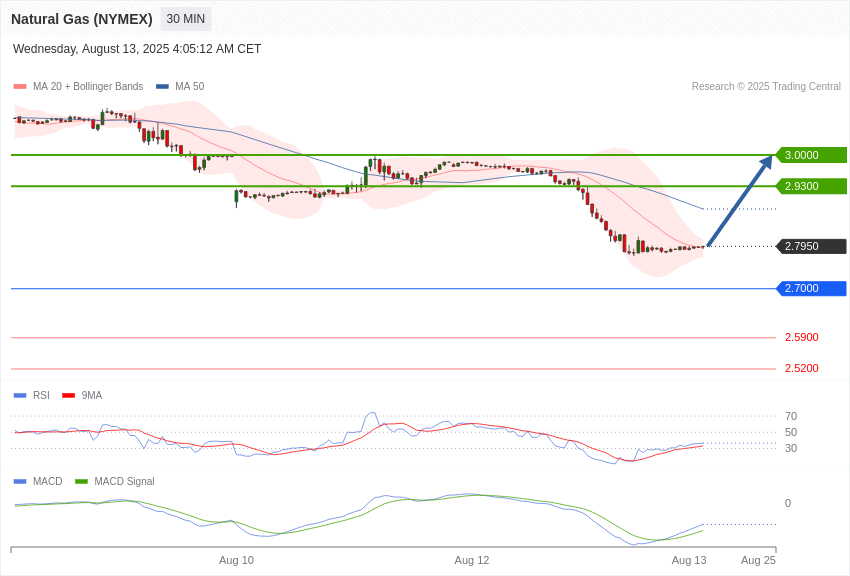Click the MA 20 + Bollinger Bands legend swatch

tap(20, 87)
